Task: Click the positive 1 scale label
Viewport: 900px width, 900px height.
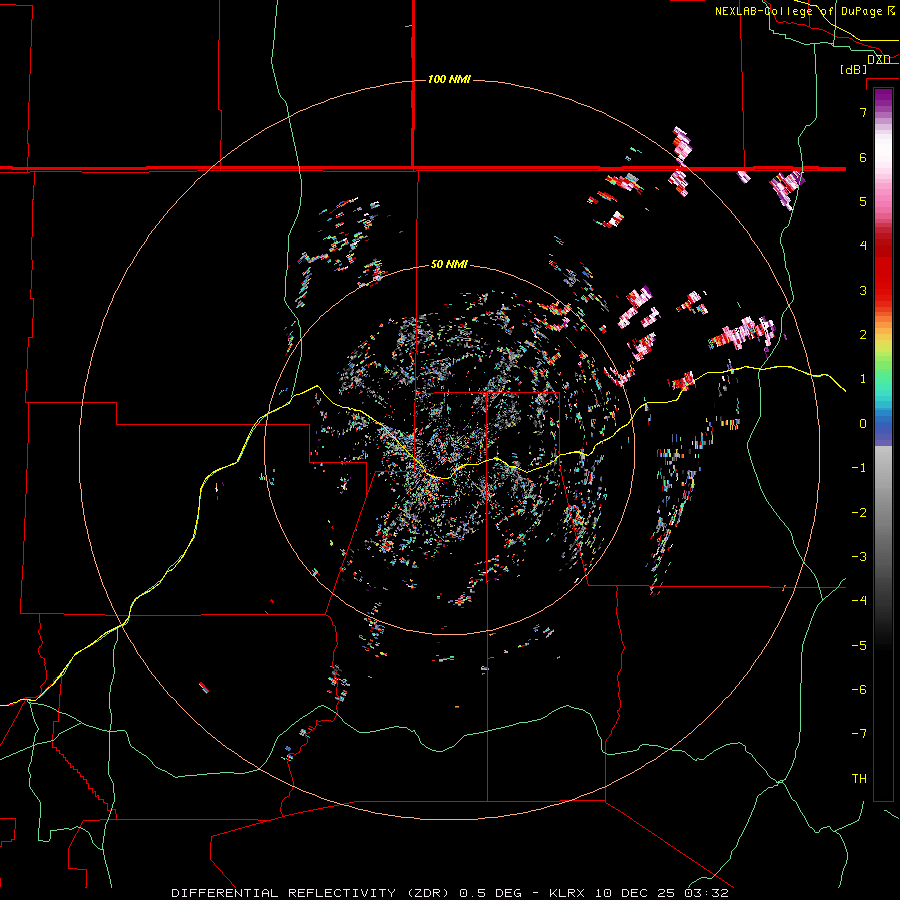Action: [x=863, y=379]
